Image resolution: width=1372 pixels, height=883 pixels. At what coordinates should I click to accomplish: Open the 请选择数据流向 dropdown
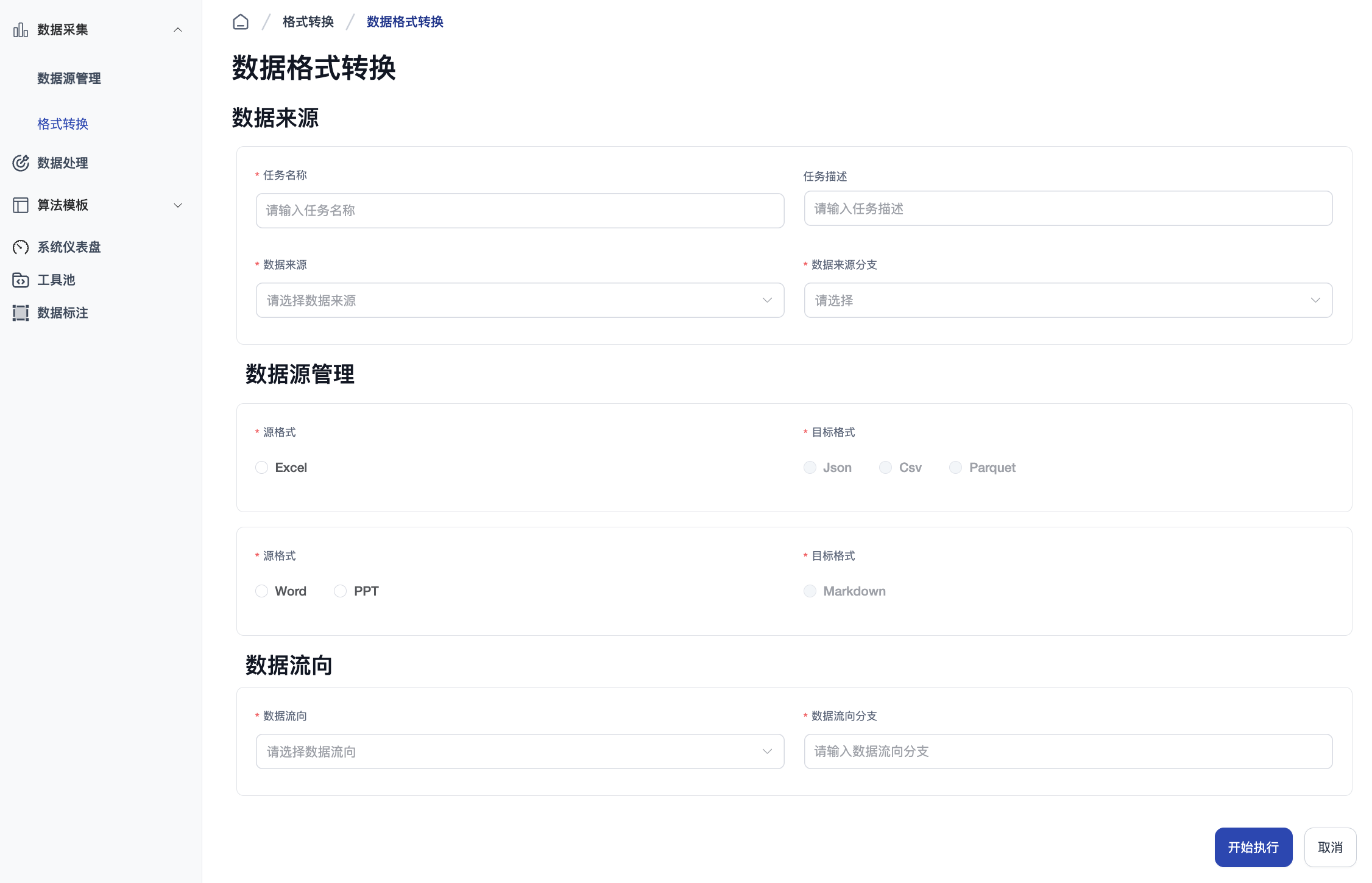(x=520, y=751)
